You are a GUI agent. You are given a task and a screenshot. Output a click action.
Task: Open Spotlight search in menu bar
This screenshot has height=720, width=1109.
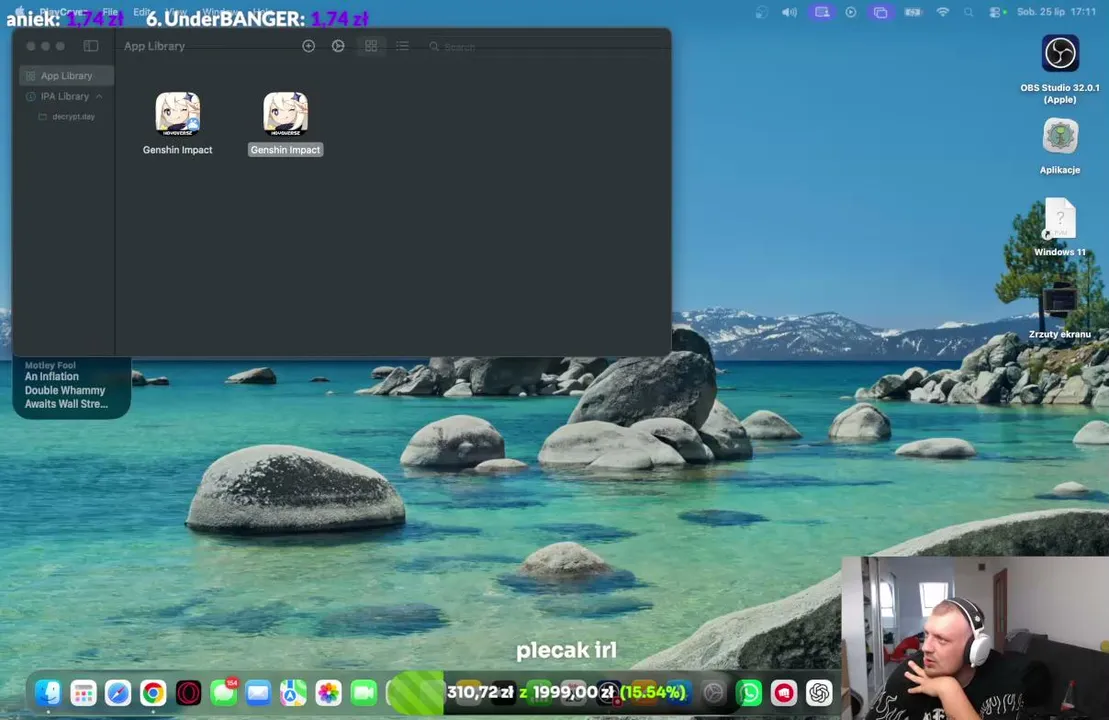969,12
